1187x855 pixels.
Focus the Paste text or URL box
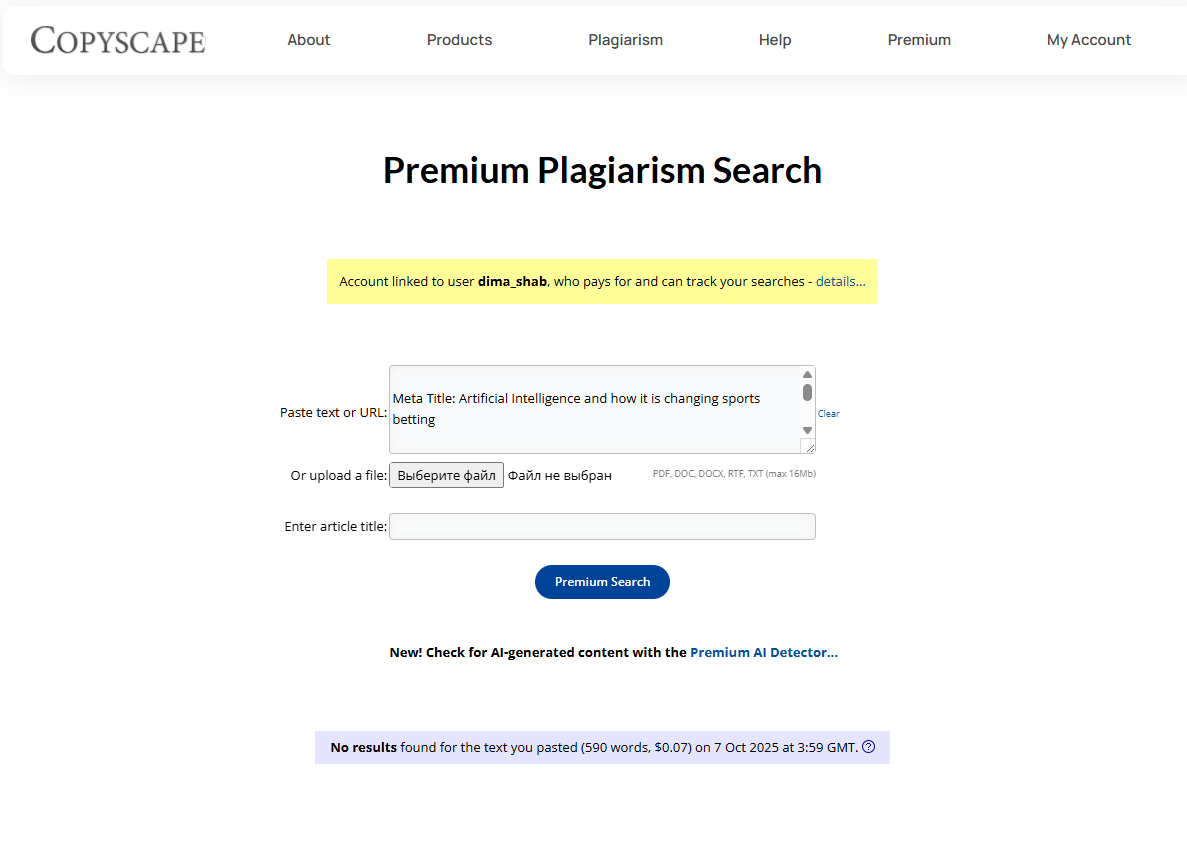point(595,410)
